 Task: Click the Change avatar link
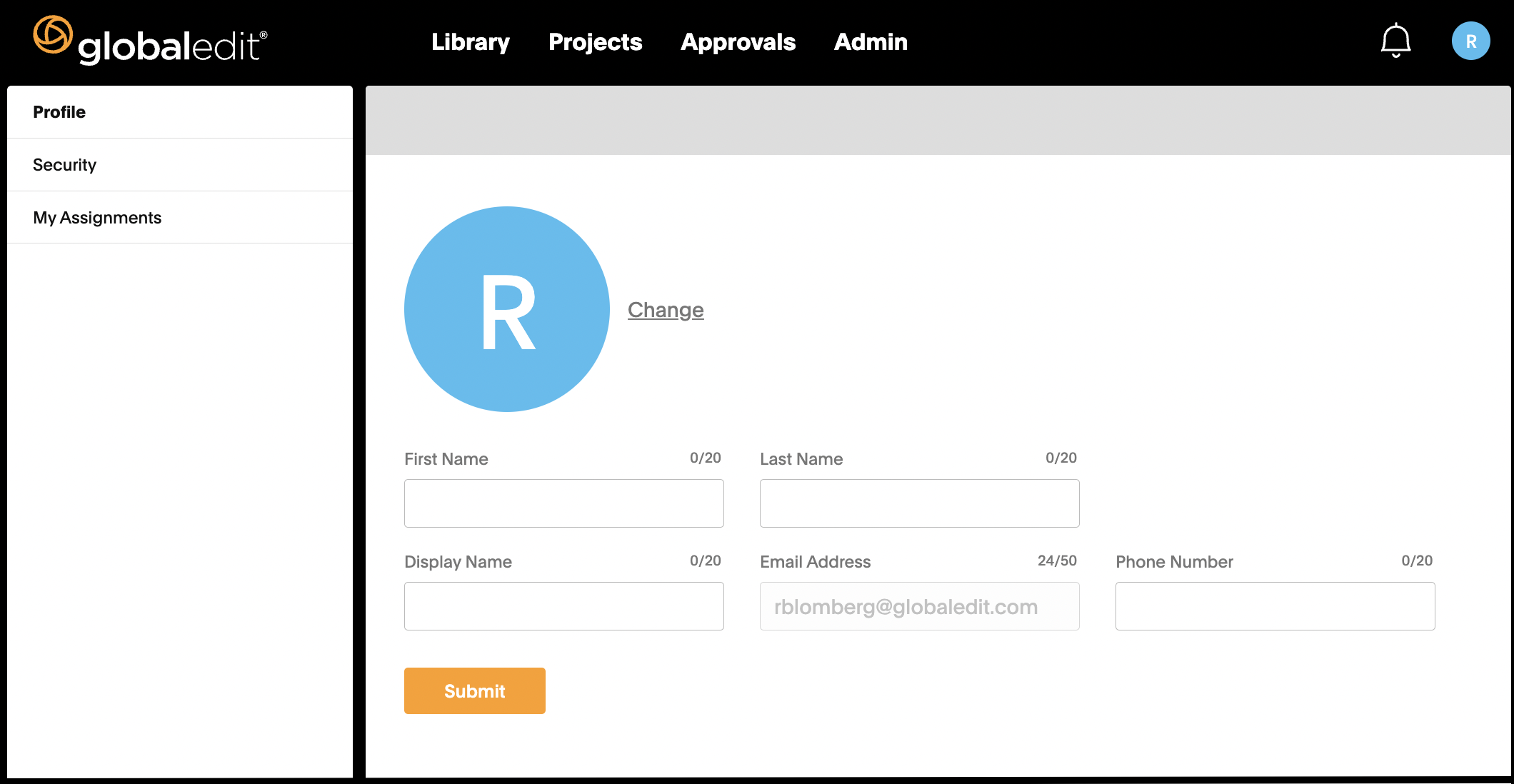[666, 310]
